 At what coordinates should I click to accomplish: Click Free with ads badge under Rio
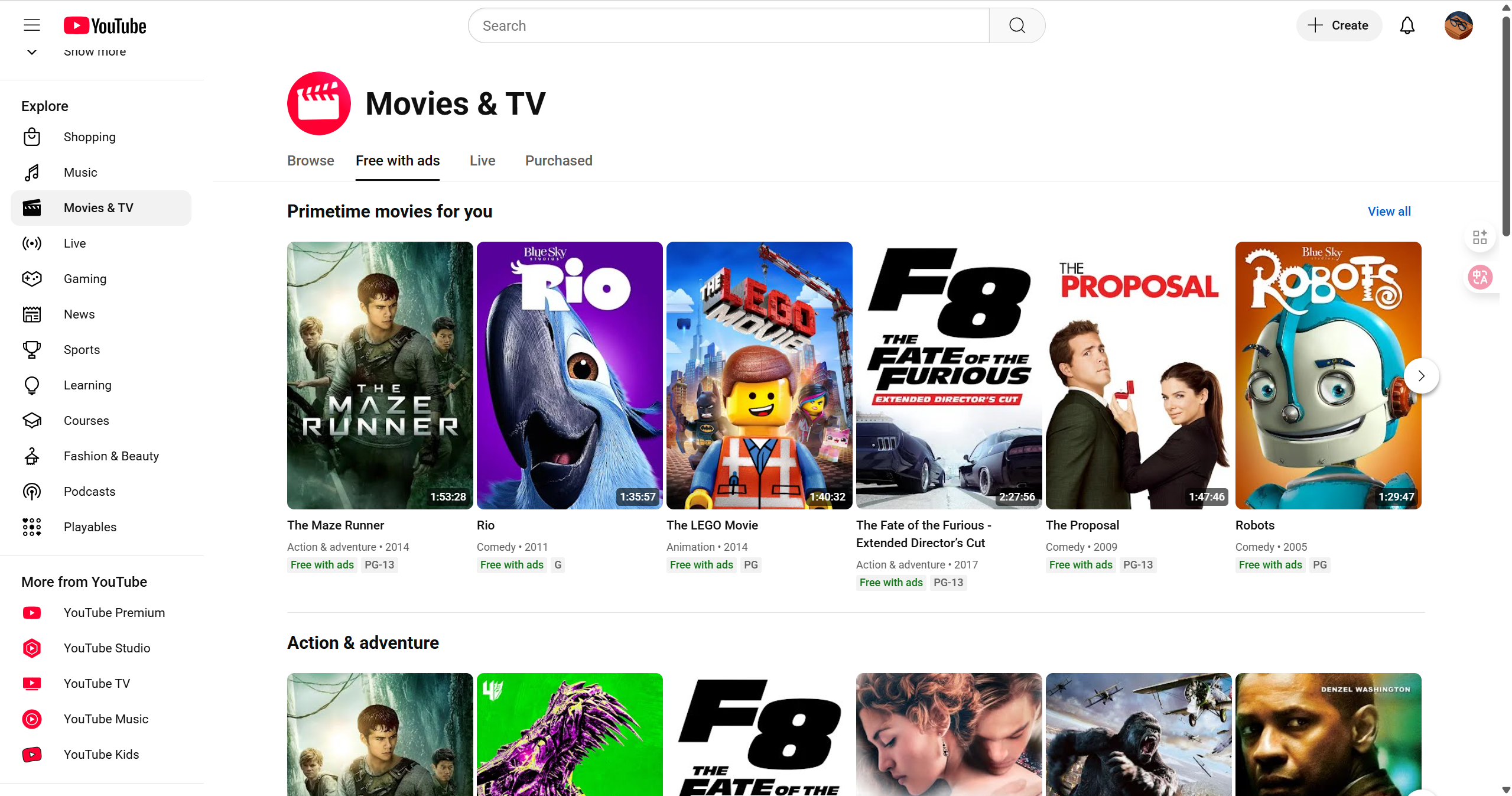point(512,565)
